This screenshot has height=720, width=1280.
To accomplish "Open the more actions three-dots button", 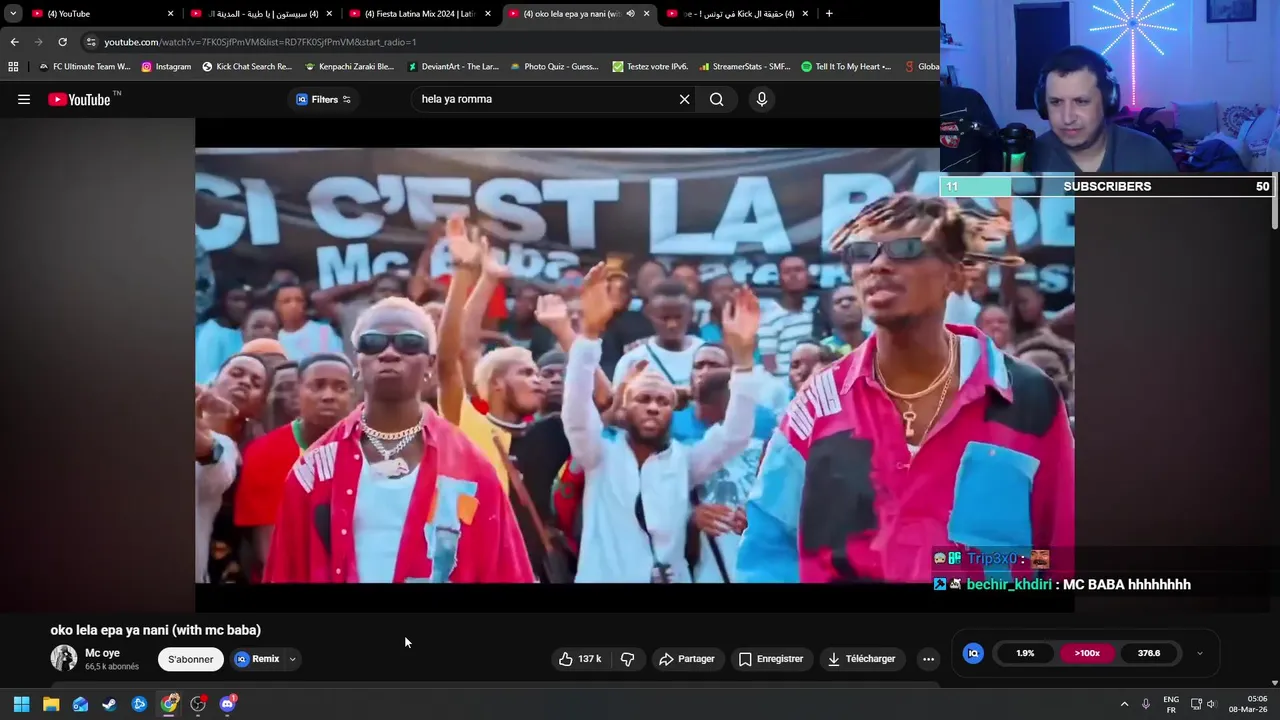I will 928,659.
